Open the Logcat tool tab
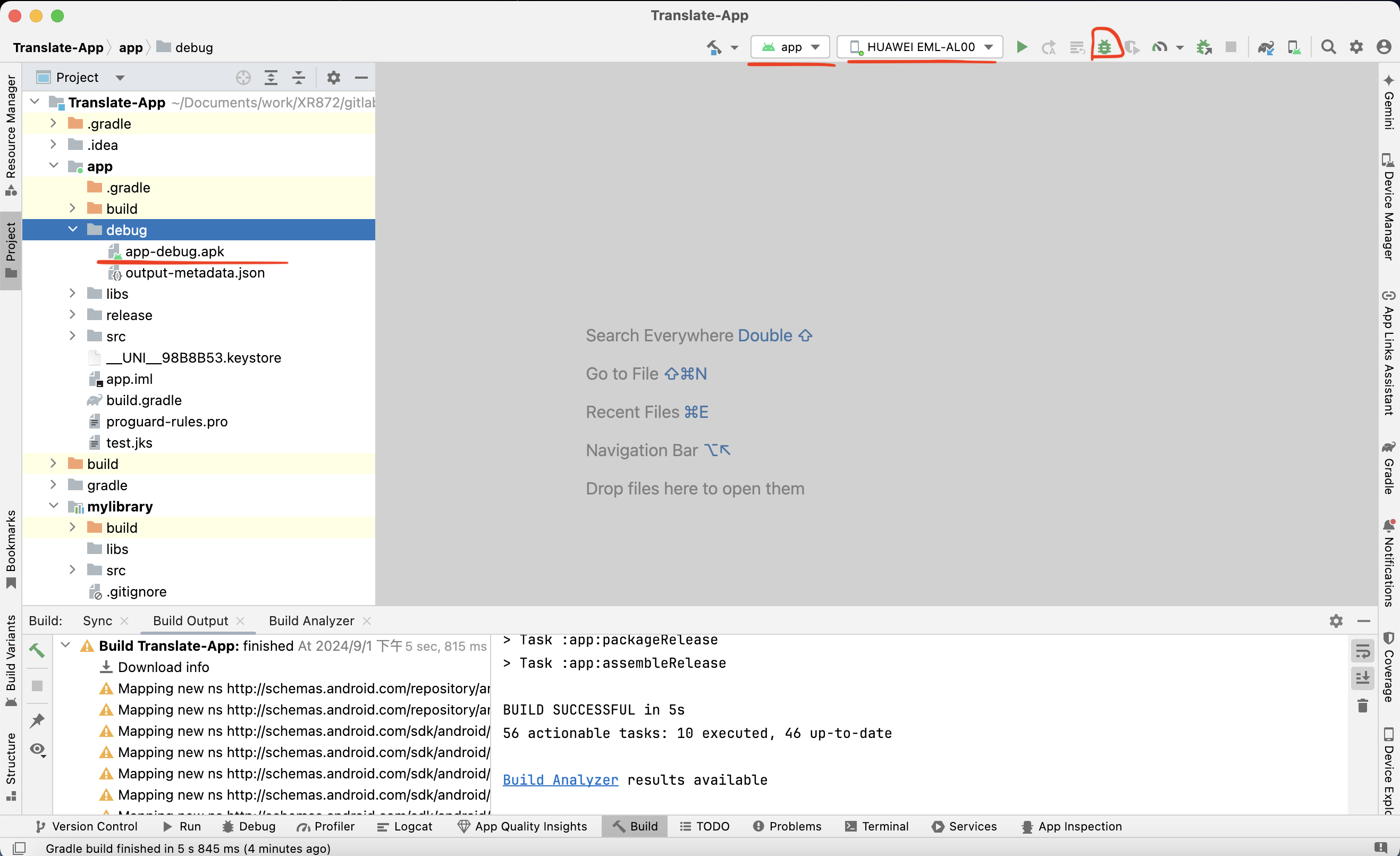Screen dimensions: 1400x856 tap(404, 826)
